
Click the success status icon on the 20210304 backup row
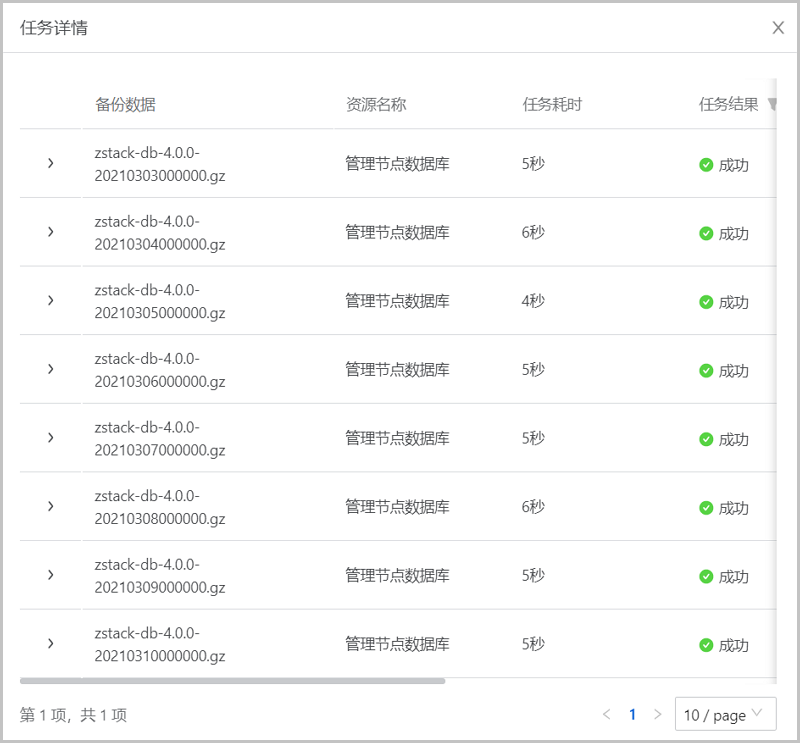click(705, 232)
